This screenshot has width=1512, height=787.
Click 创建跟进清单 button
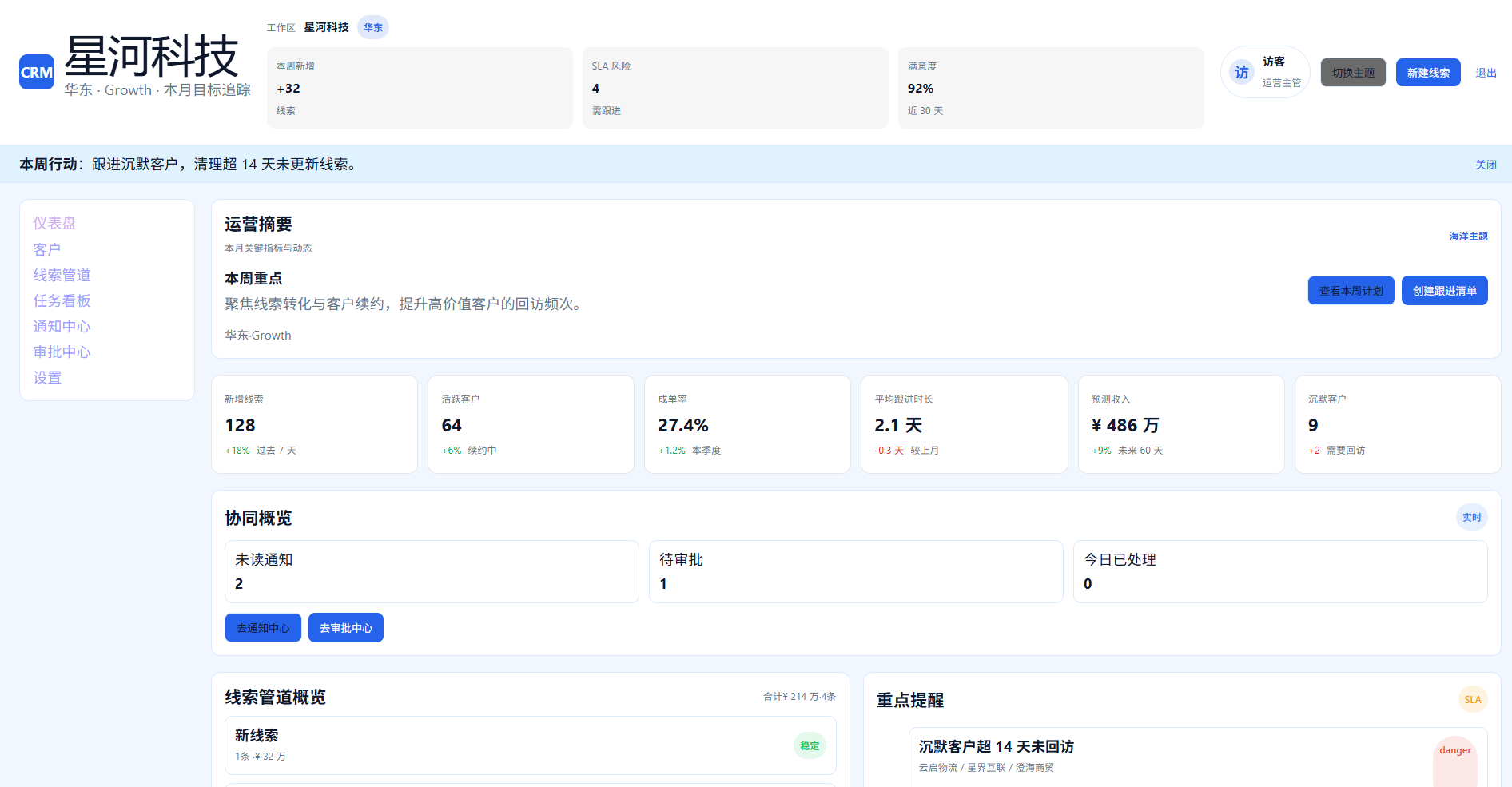point(1444,291)
